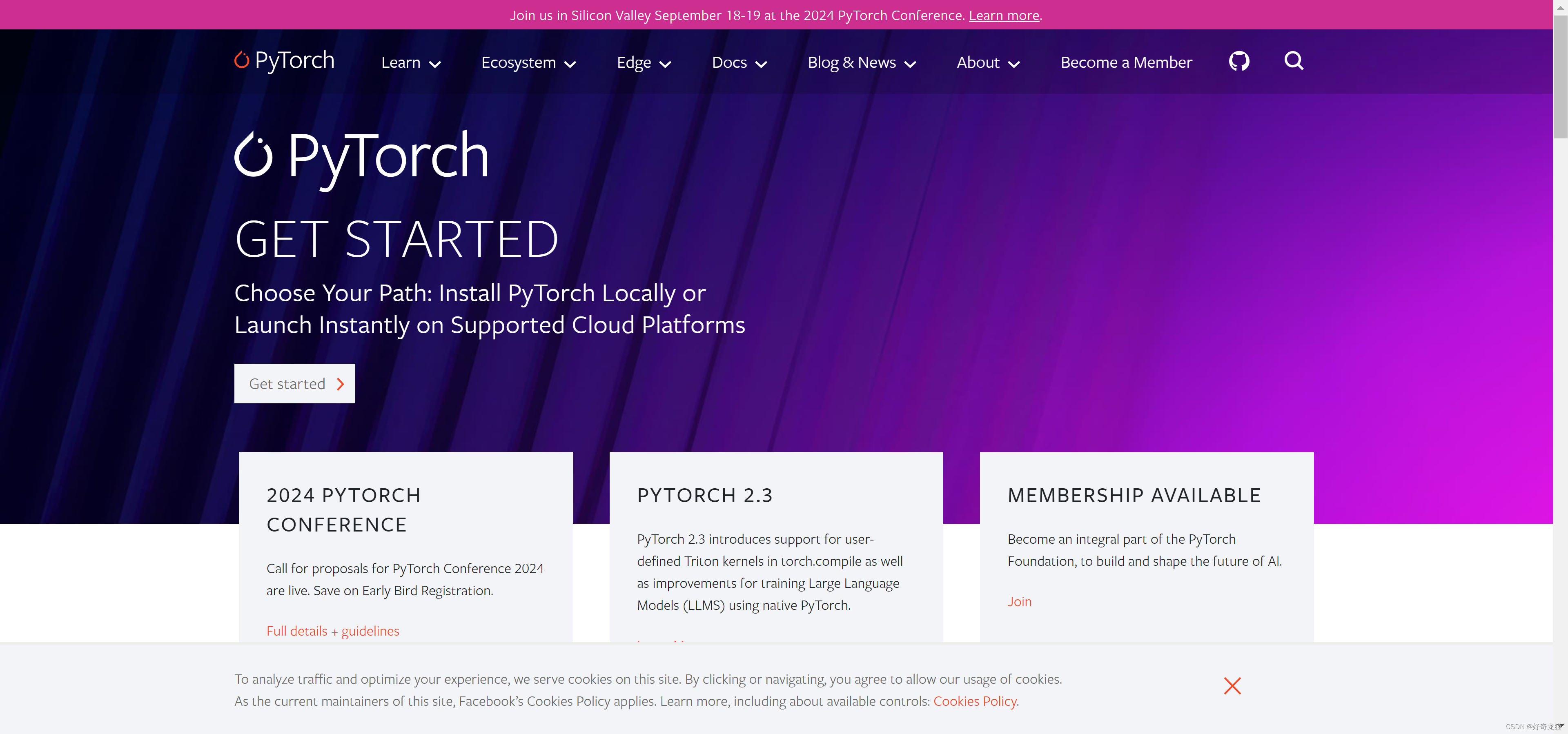The width and height of the screenshot is (1568, 734).
Task: Click the PyTorch 2.3 card heading
Action: click(x=705, y=496)
